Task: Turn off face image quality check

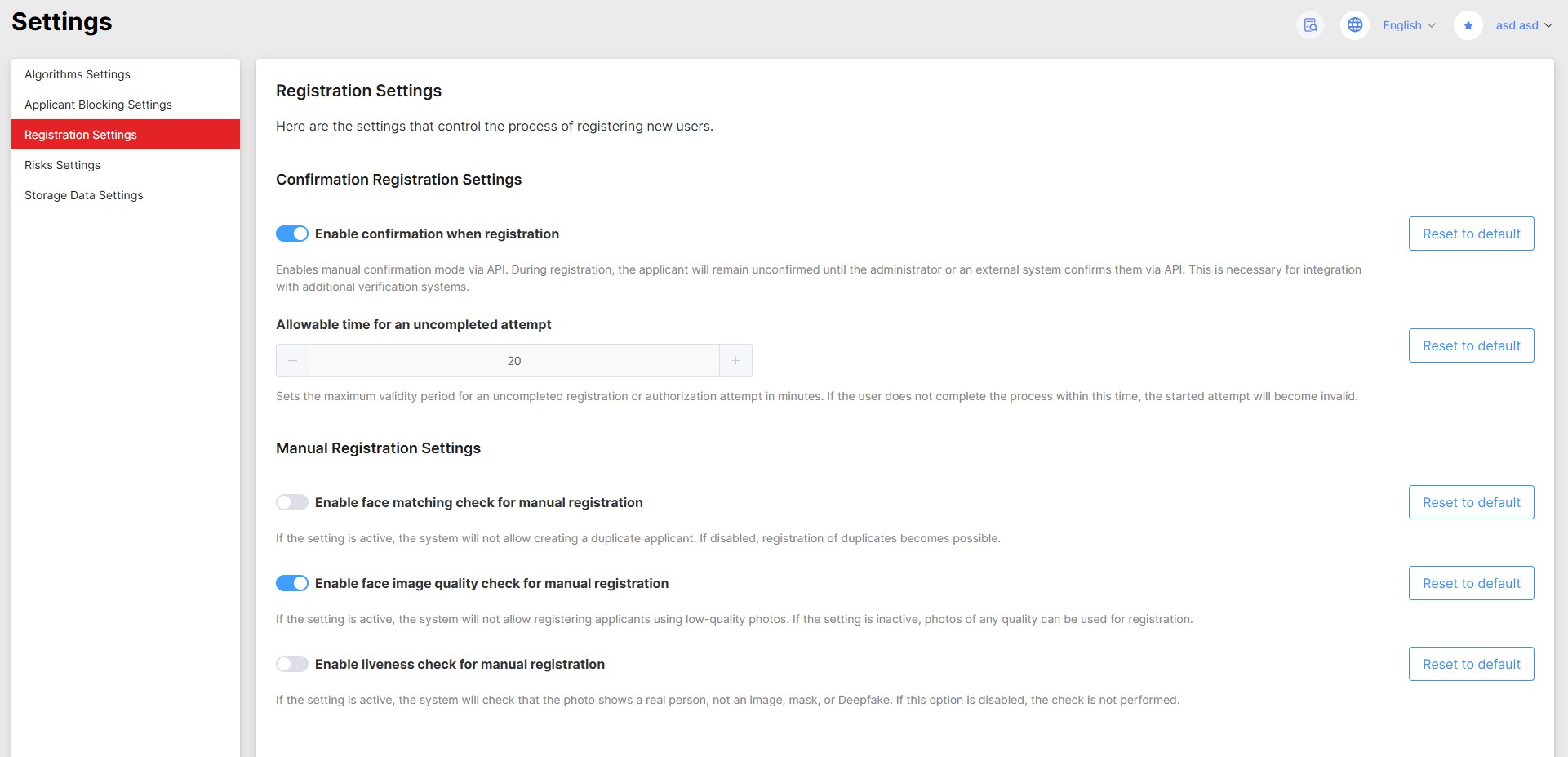Action: [x=292, y=584]
